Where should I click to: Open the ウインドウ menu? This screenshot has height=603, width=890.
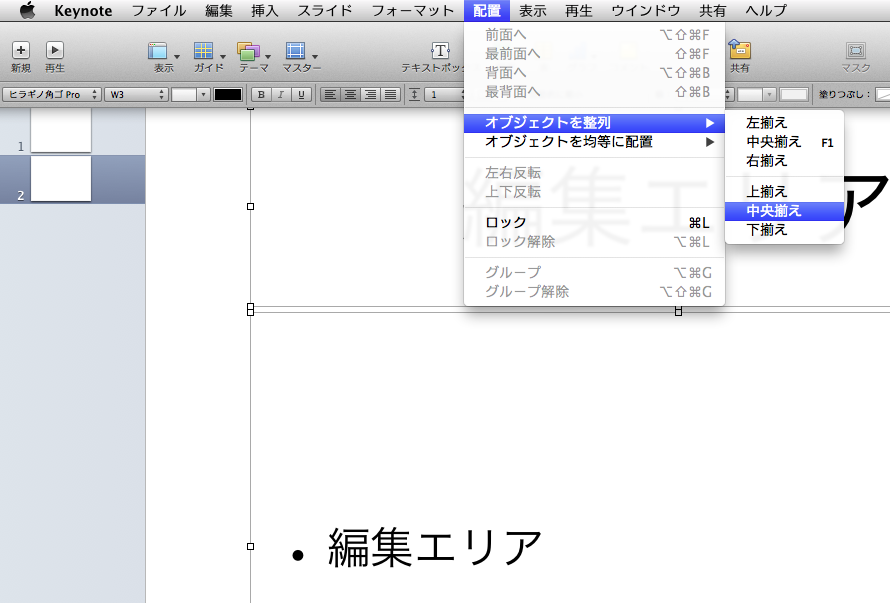click(x=645, y=10)
